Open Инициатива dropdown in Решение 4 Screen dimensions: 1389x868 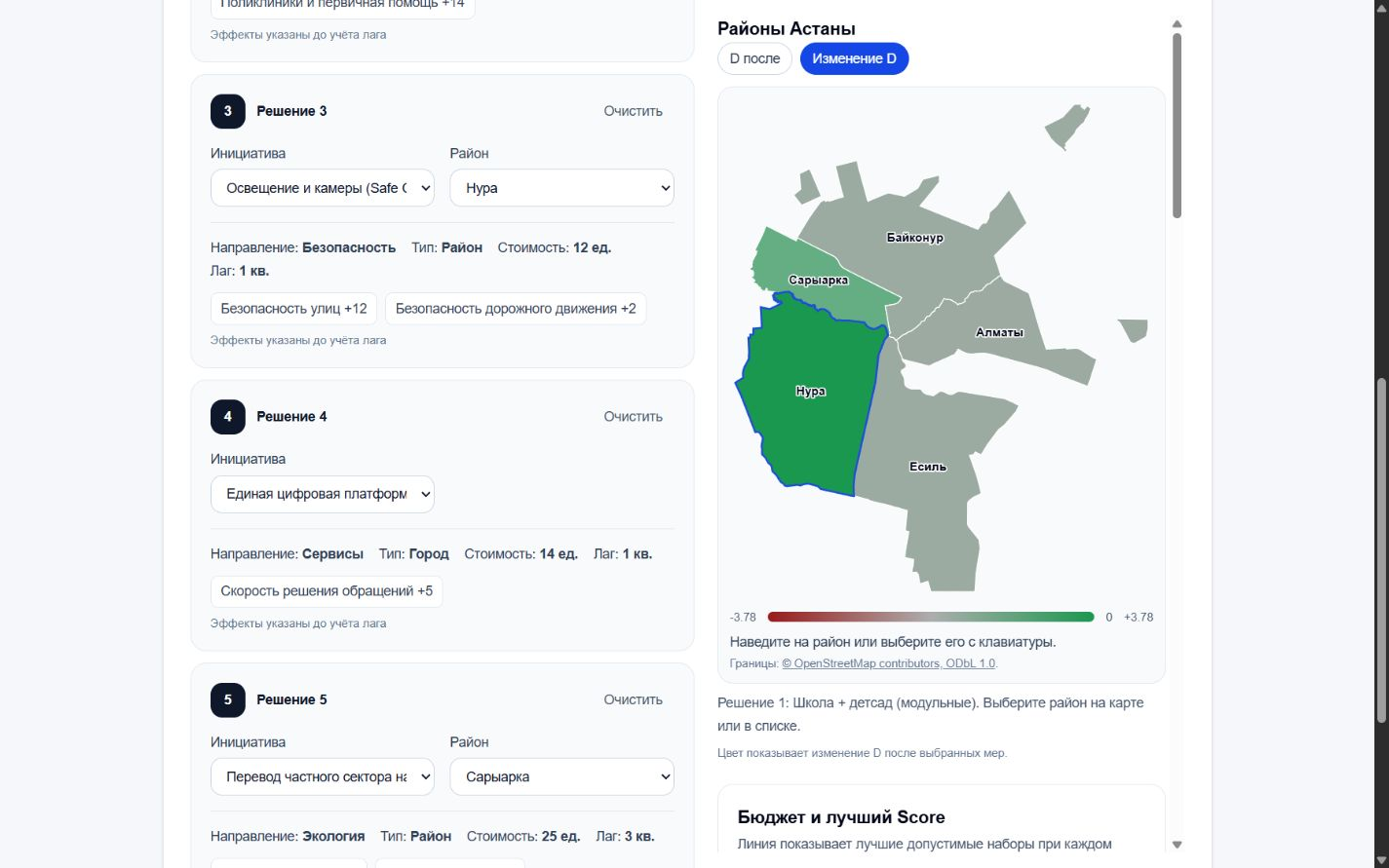click(x=323, y=494)
